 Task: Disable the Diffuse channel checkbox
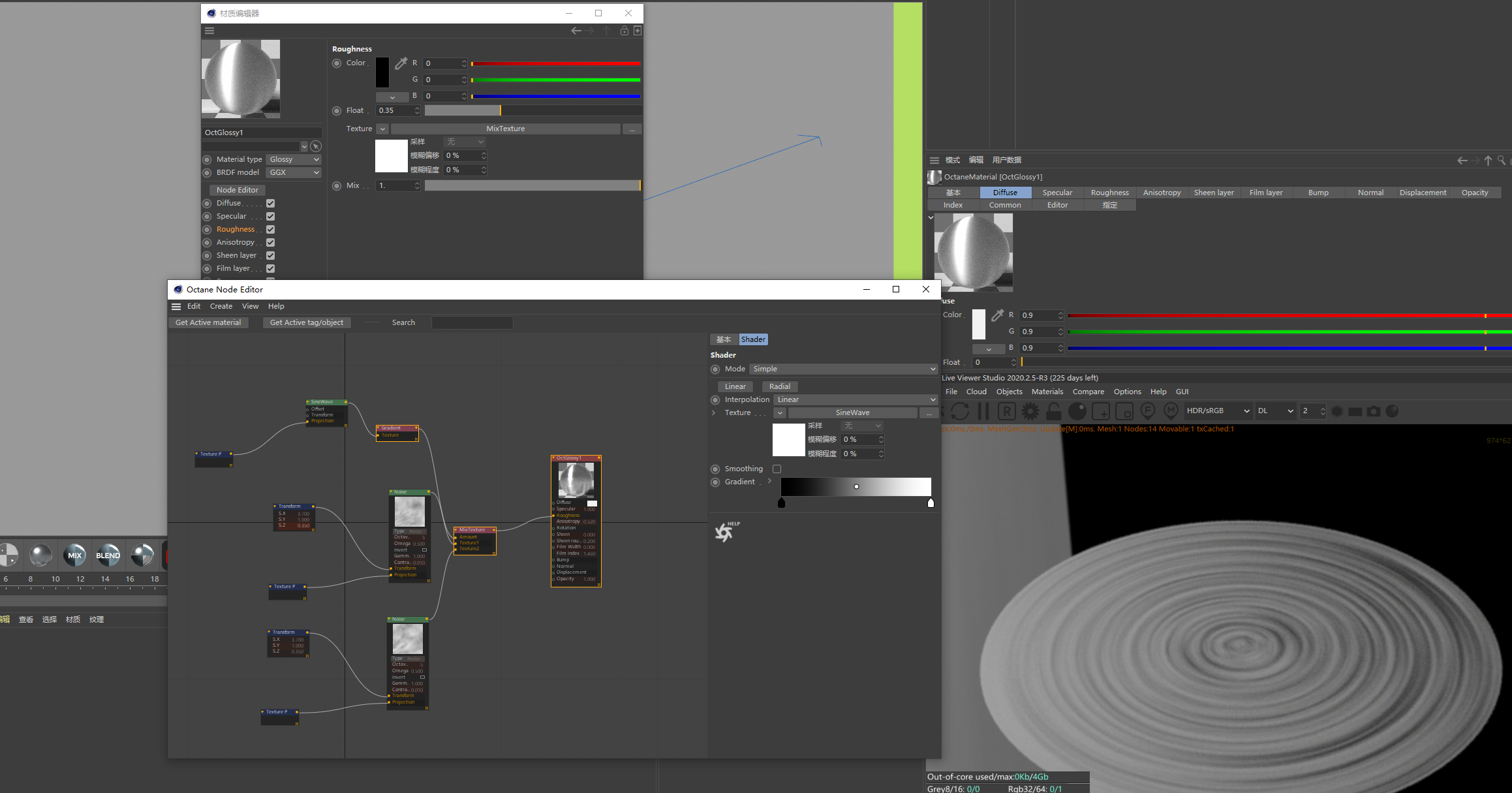click(x=270, y=203)
